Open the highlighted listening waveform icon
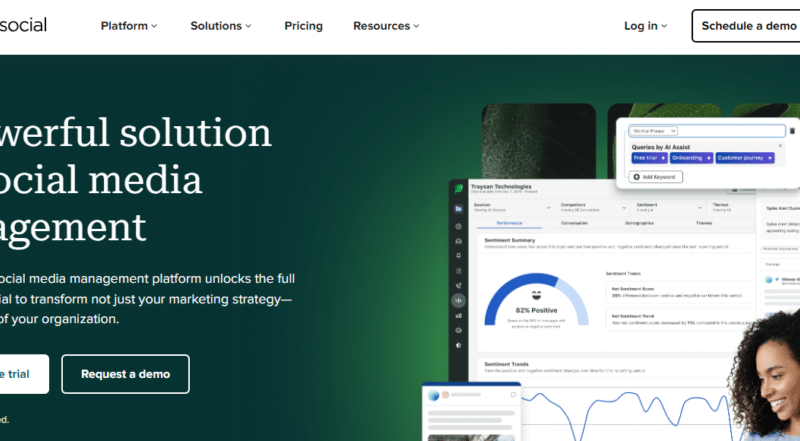The width and height of the screenshot is (800, 441). [459, 299]
